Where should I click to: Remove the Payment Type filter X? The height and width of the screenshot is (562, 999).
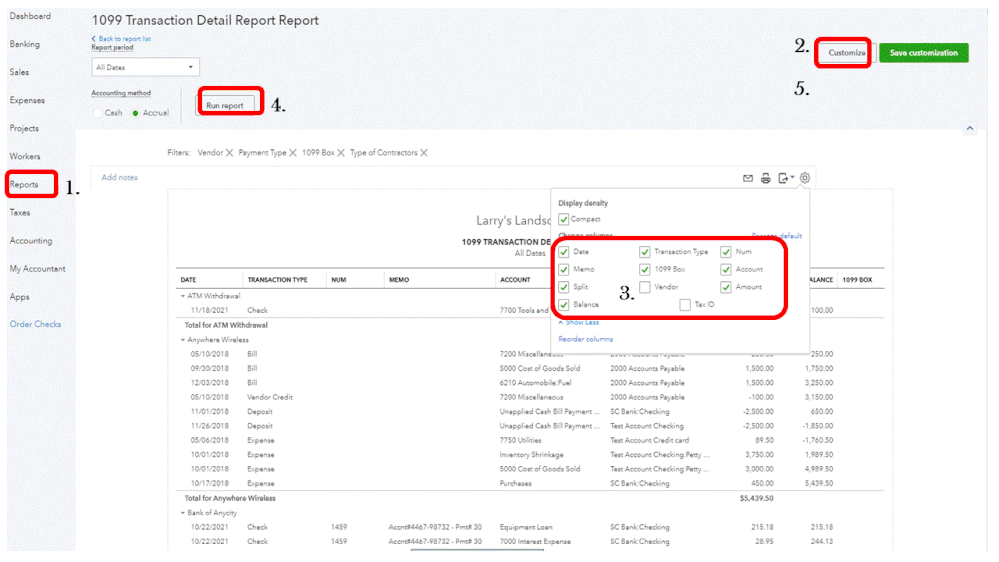pyautogui.click(x=293, y=153)
